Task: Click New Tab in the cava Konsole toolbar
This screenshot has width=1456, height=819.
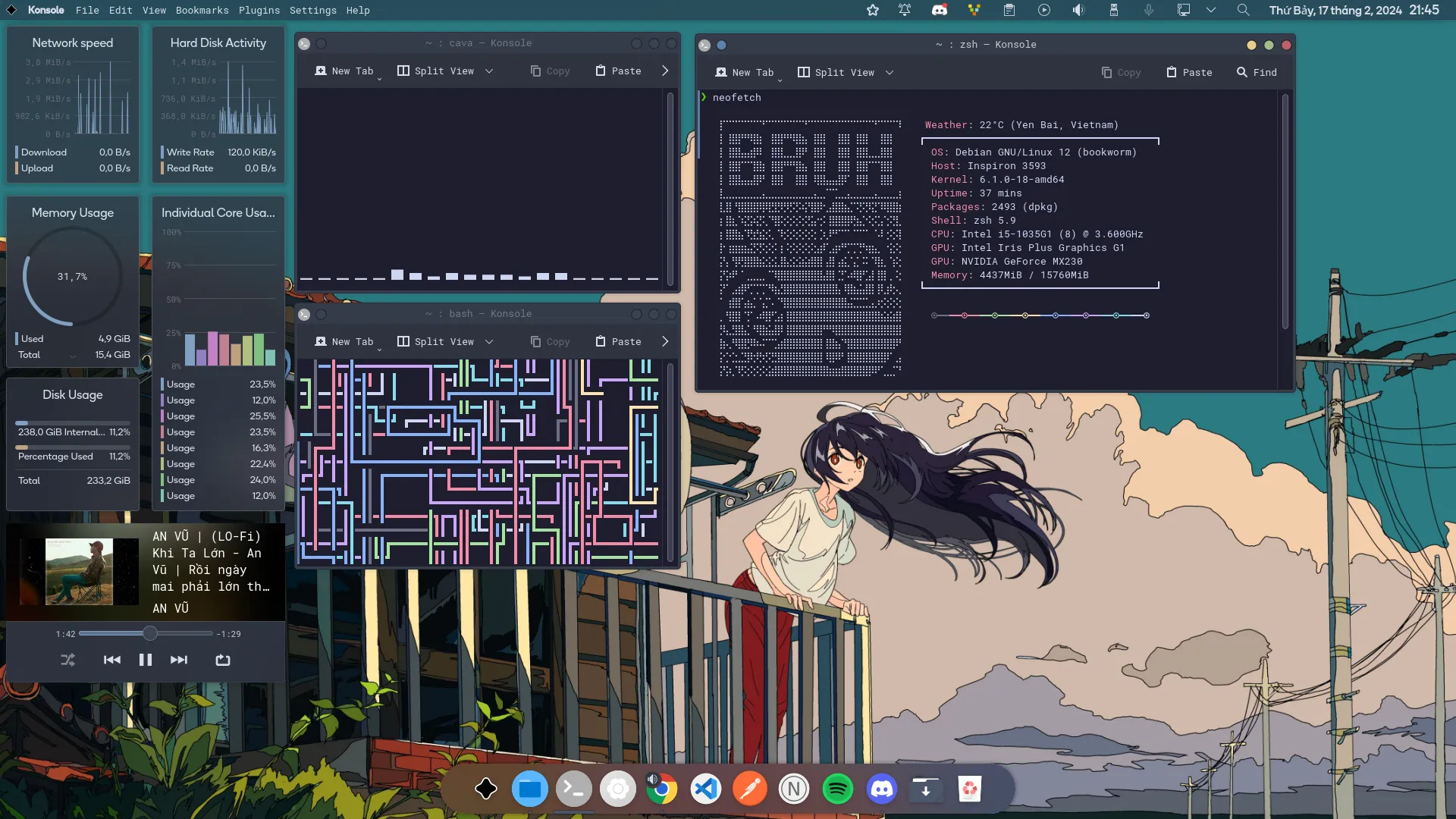Action: click(x=344, y=71)
